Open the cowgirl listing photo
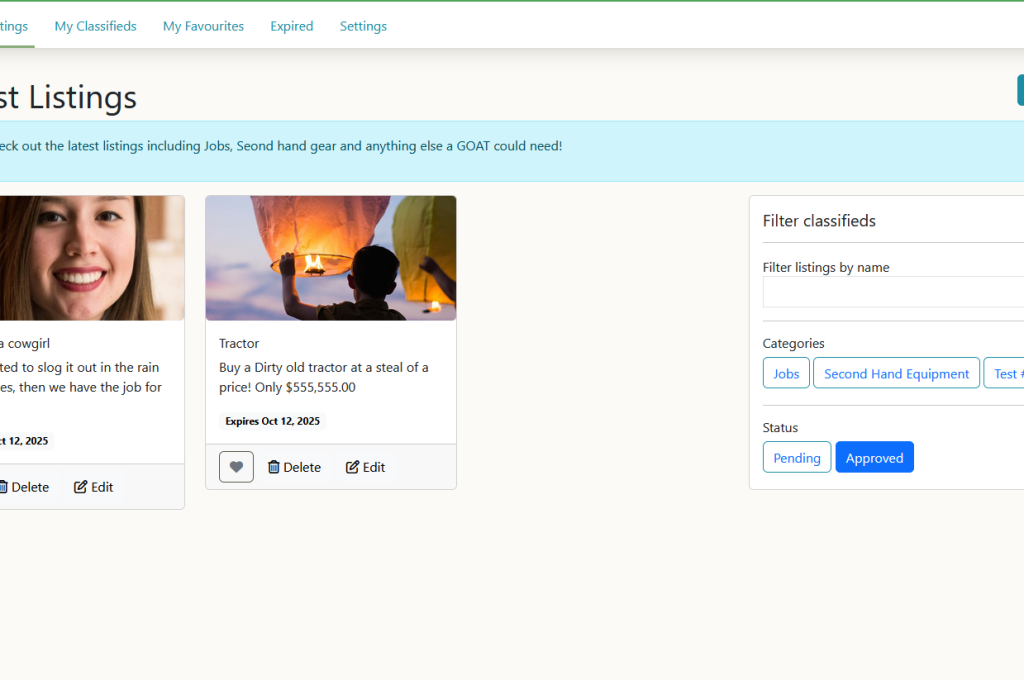The height and width of the screenshot is (680, 1024). coord(90,258)
